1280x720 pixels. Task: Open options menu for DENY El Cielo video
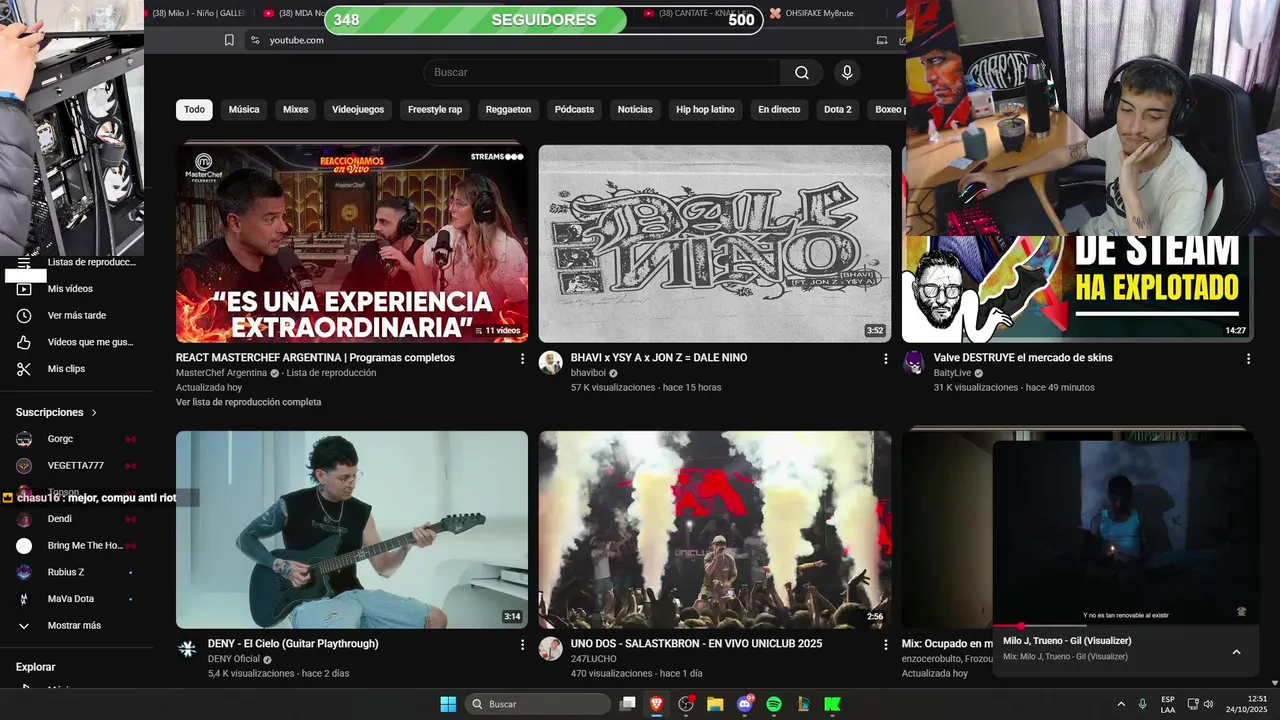point(522,645)
